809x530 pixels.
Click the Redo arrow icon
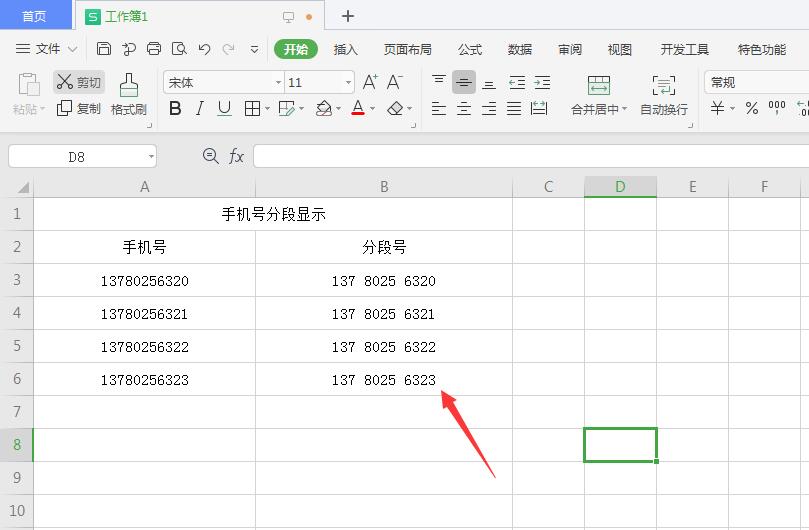tap(228, 49)
